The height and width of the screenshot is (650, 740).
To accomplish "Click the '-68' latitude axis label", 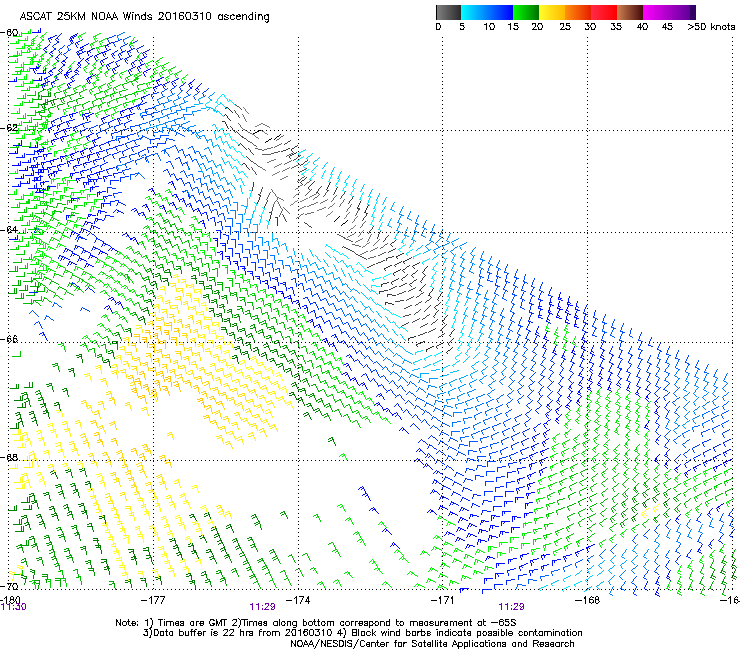I will 9,457.
